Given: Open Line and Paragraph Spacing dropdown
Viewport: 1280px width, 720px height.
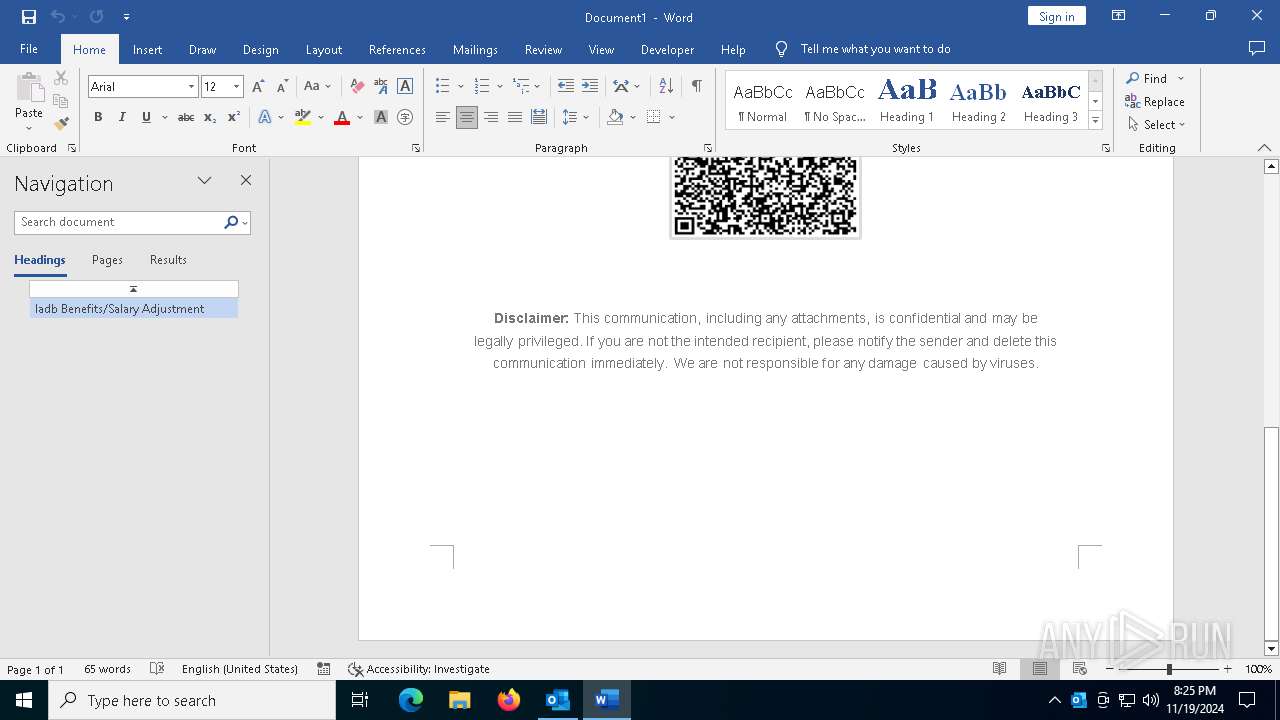Looking at the screenshot, I should coord(575,118).
